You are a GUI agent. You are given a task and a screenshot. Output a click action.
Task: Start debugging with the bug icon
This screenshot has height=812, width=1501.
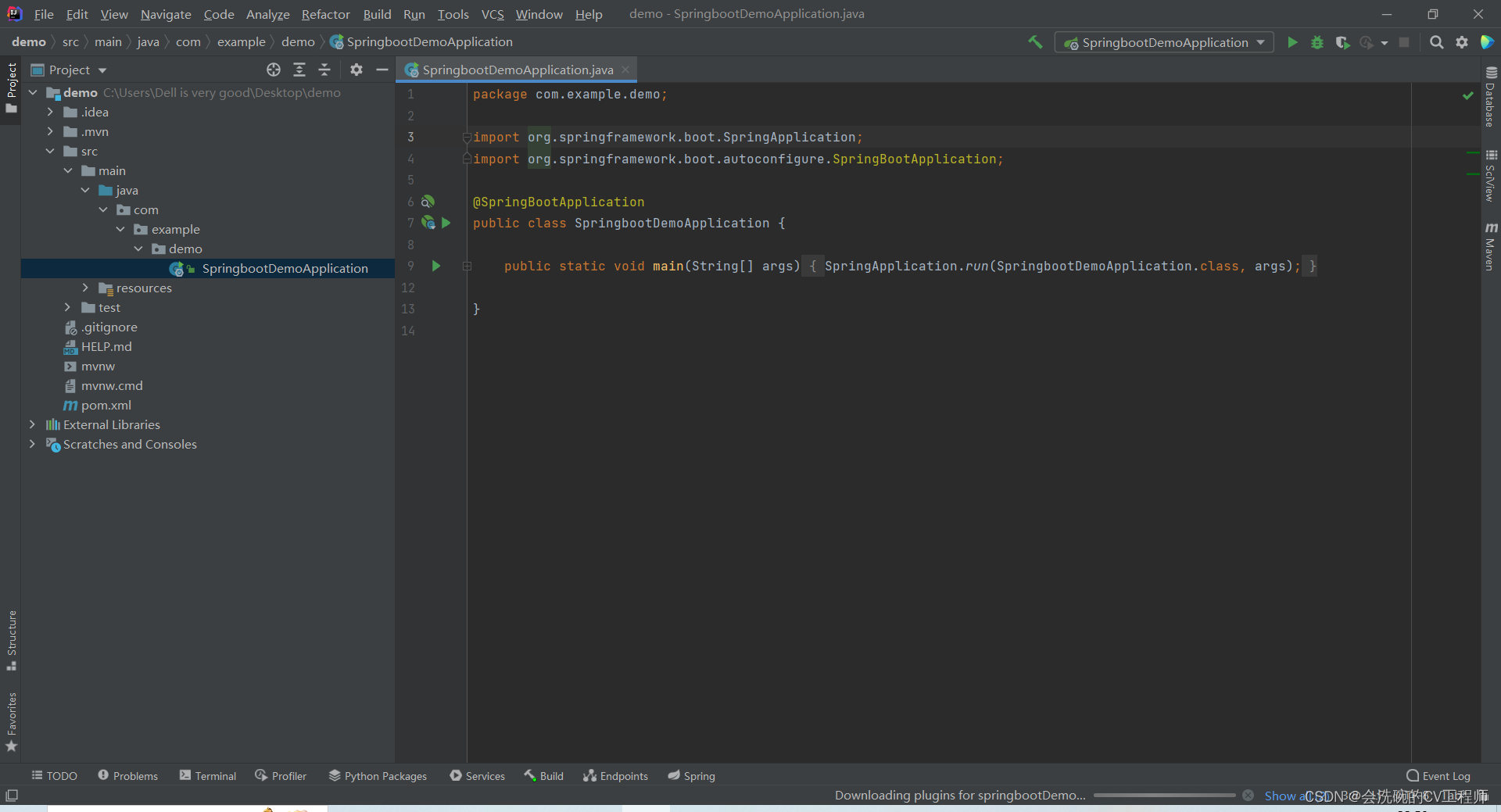pyautogui.click(x=1317, y=42)
